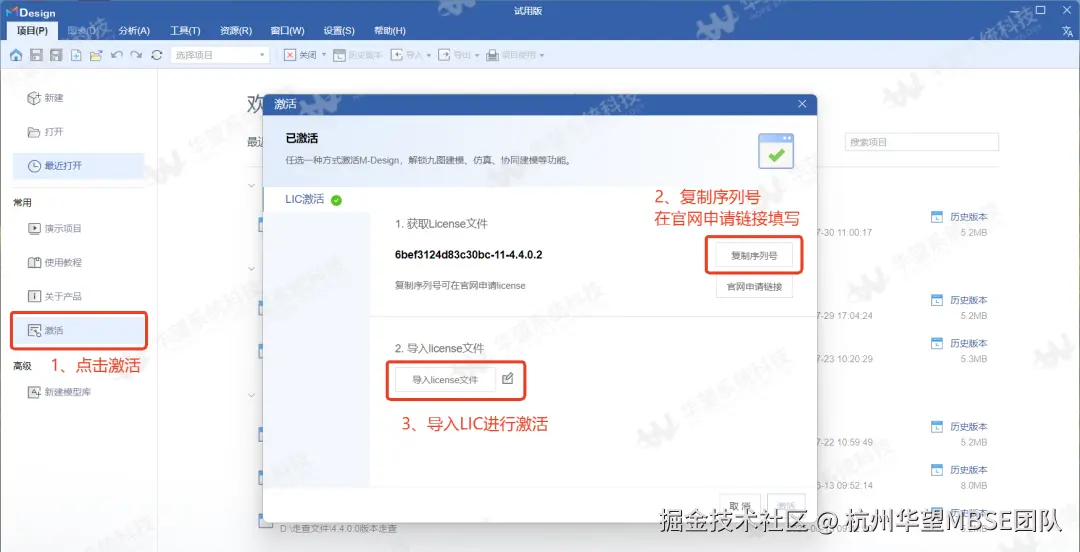Open the 选择项目 combo box
1080x552 pixels.
[x=220, y=55]
